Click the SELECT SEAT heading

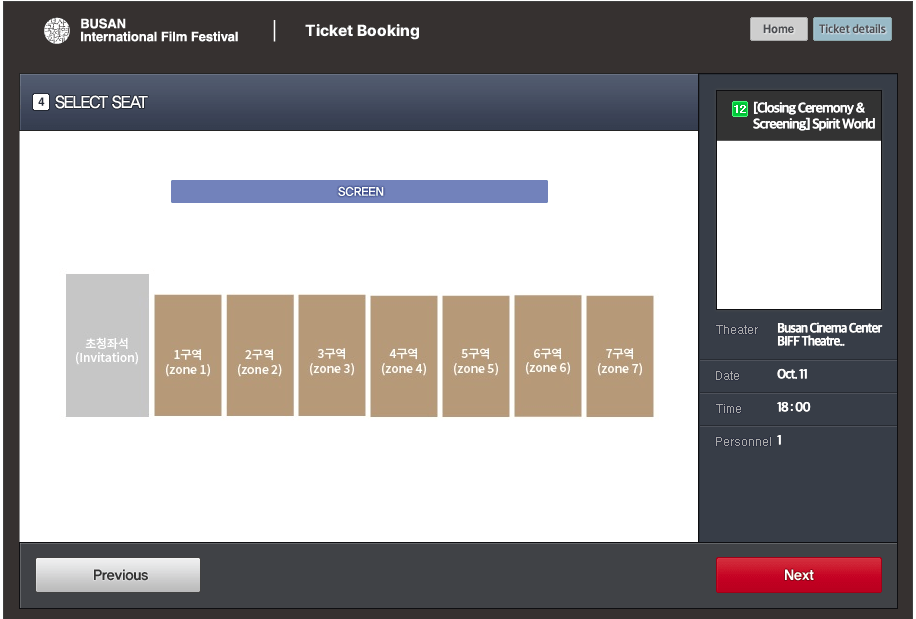101,102
